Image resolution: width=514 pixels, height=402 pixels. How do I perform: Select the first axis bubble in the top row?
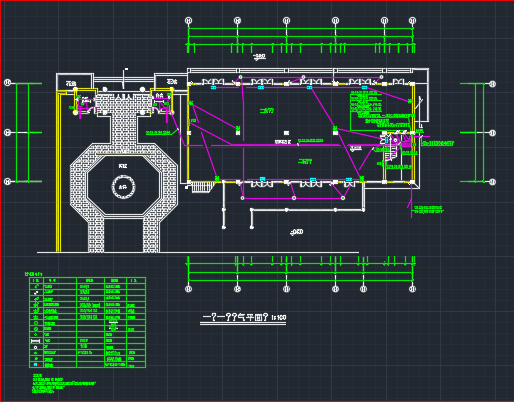[x=188, y=21]
